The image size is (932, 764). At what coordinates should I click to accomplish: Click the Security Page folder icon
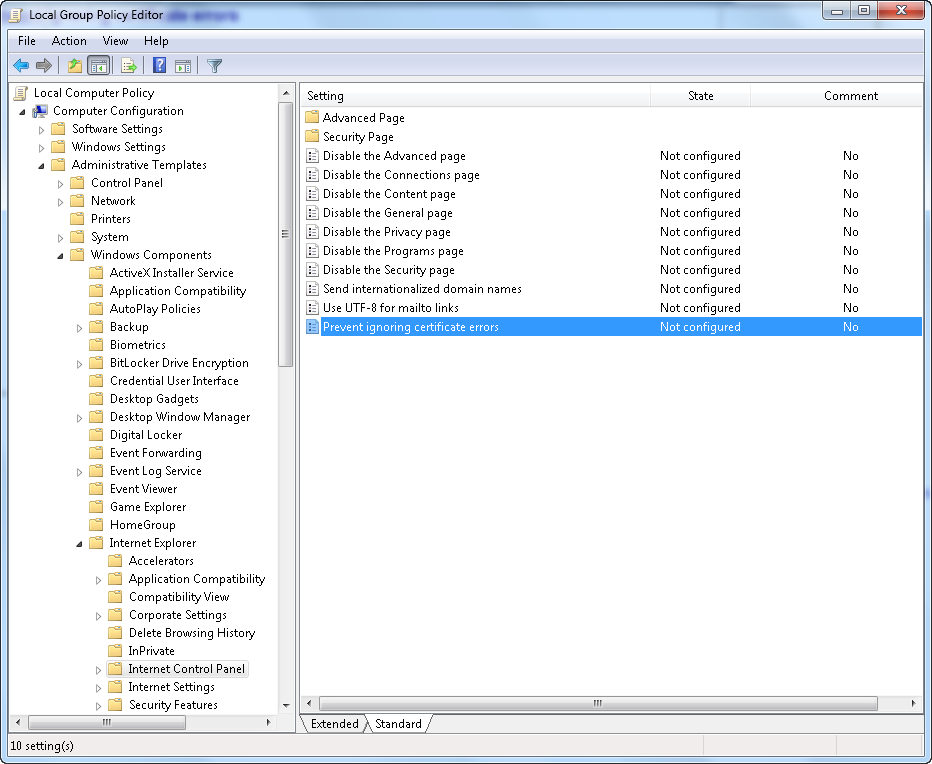[x=312, y=137]
